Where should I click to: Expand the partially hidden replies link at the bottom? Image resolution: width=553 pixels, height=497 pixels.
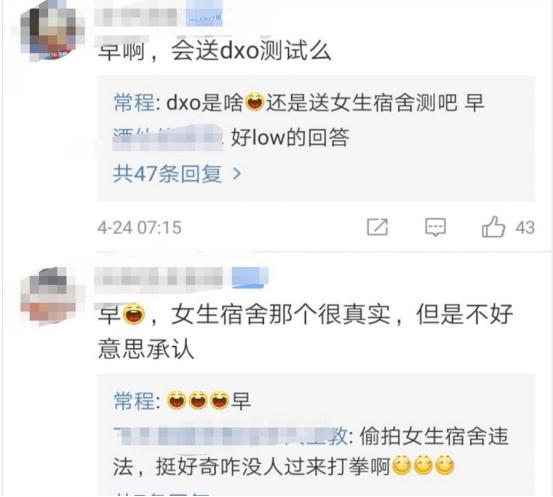[x=162, y=493]
